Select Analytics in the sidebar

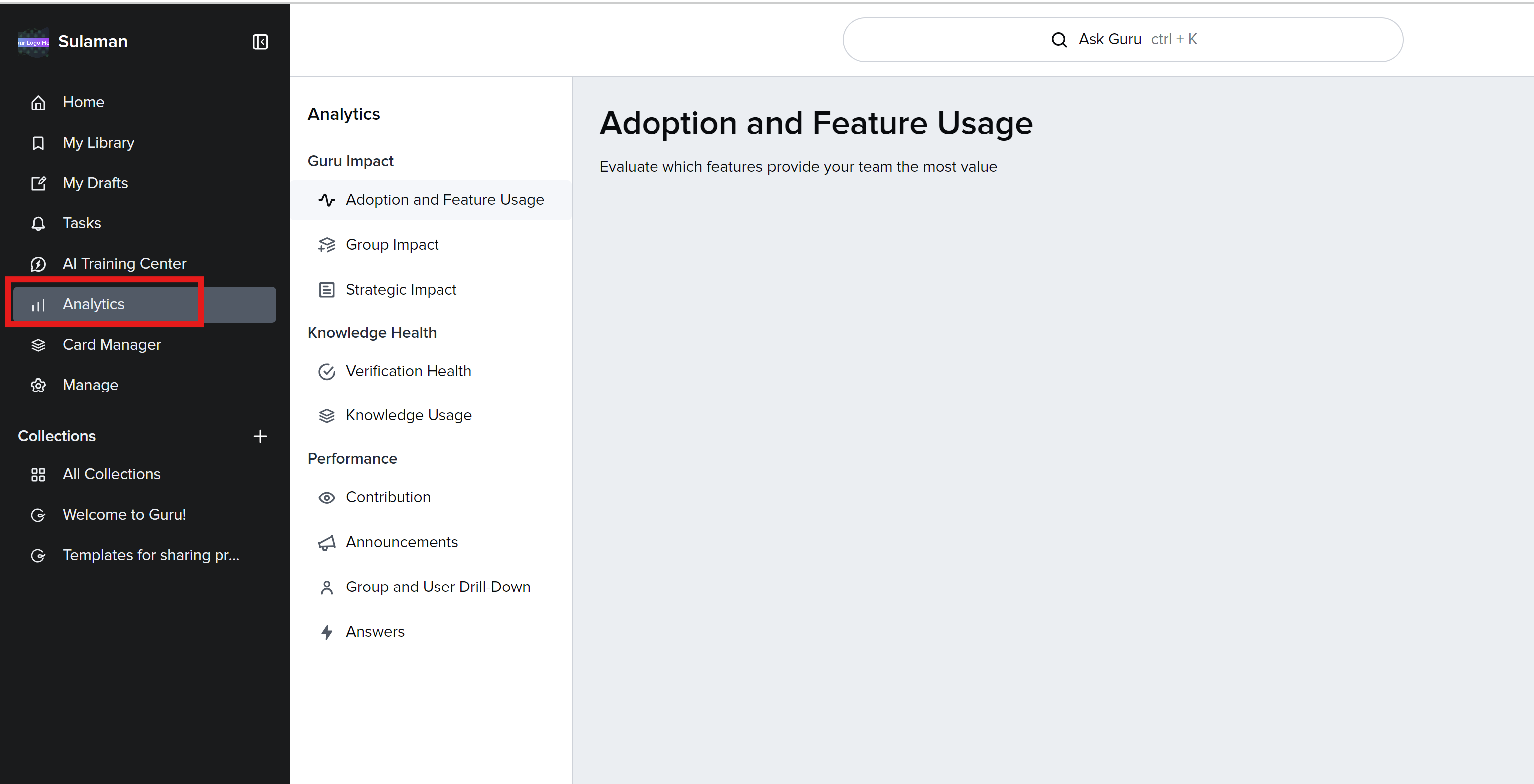[x=93, y=304]
